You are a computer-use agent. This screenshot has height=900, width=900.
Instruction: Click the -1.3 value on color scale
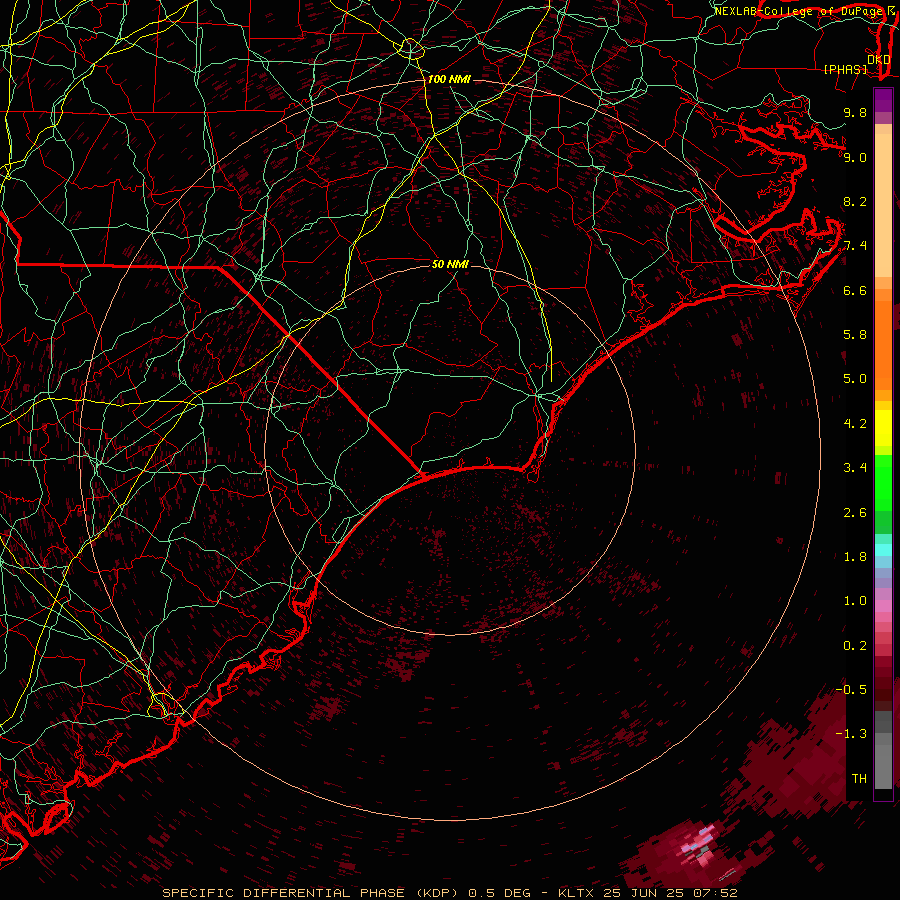point(851,734)
